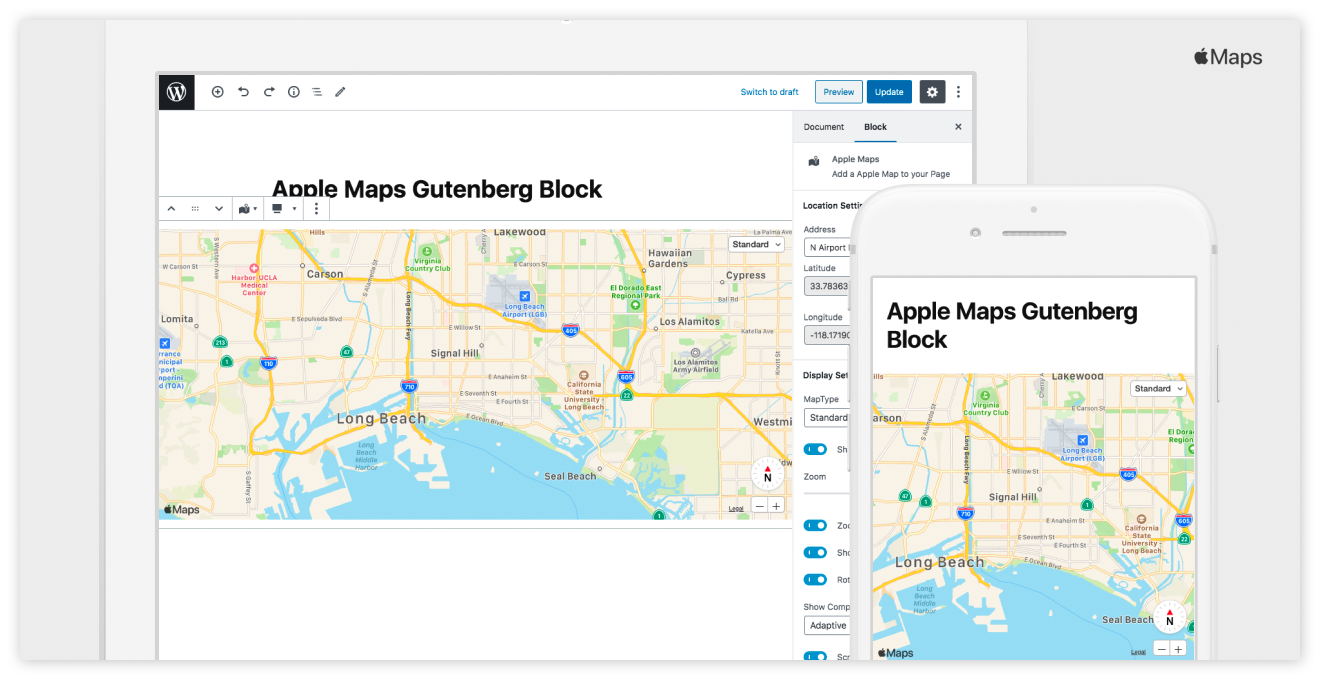
Task: Open the block navigation list icon
Action: pos(316,92)
